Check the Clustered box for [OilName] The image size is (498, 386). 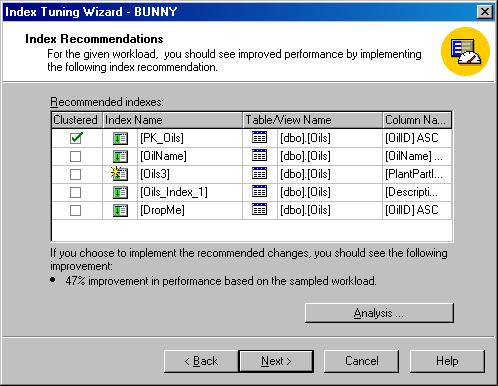pos(75,156)
